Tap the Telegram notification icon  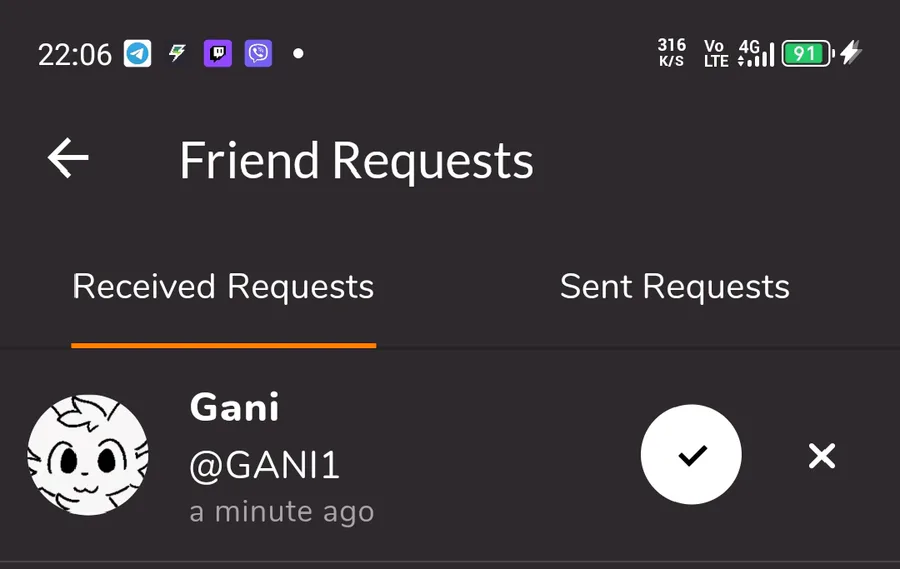coord(138,53)
